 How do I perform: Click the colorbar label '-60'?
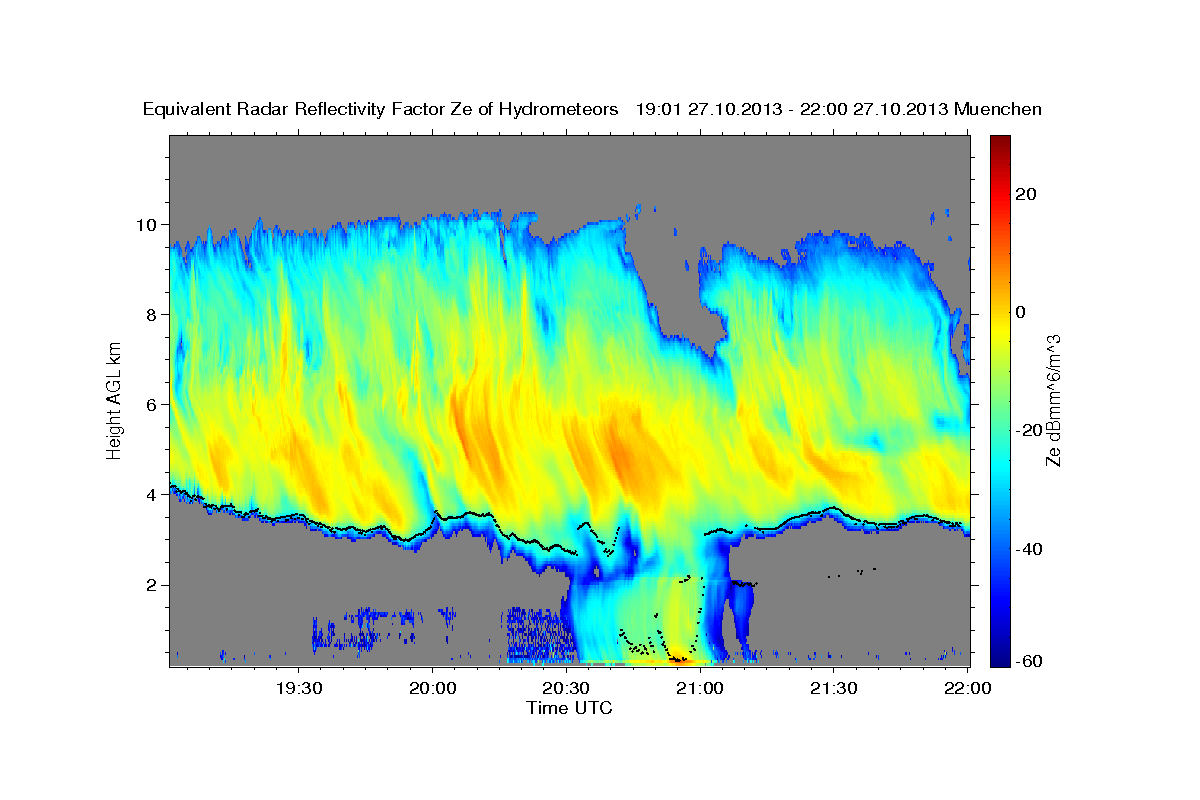point(1030,661)
